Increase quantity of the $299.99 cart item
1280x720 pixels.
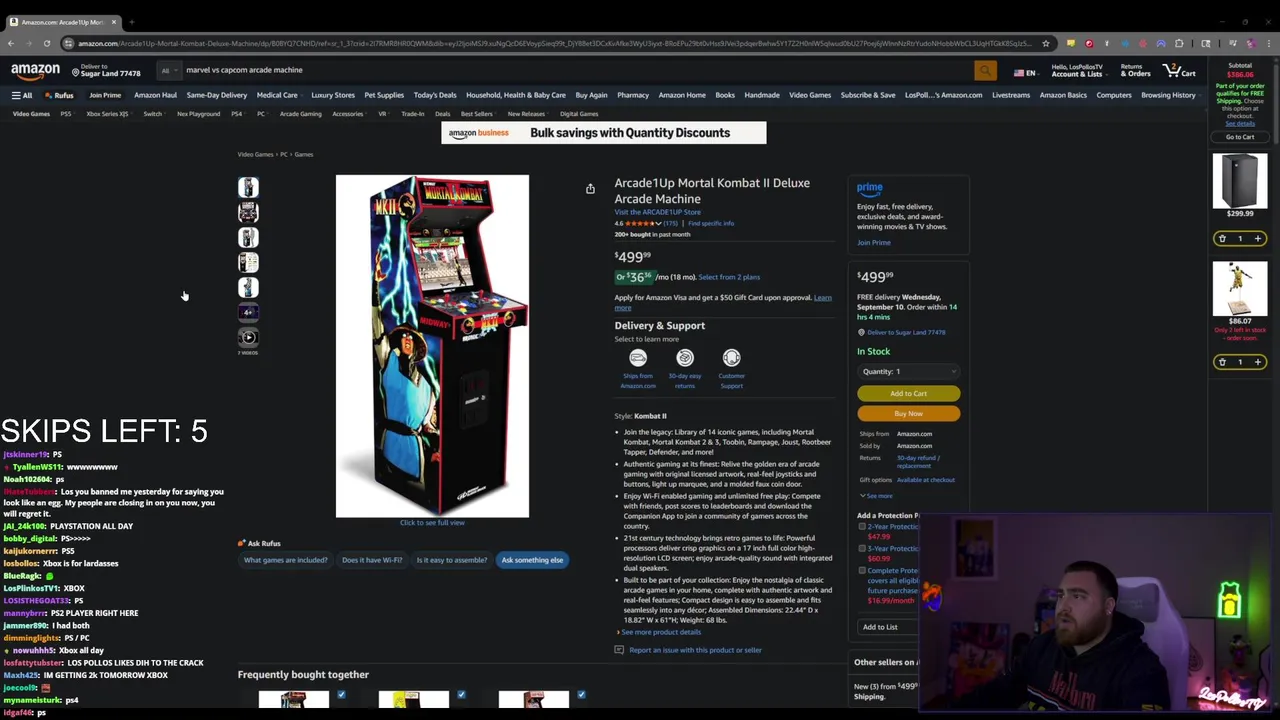coord(1258,238)
